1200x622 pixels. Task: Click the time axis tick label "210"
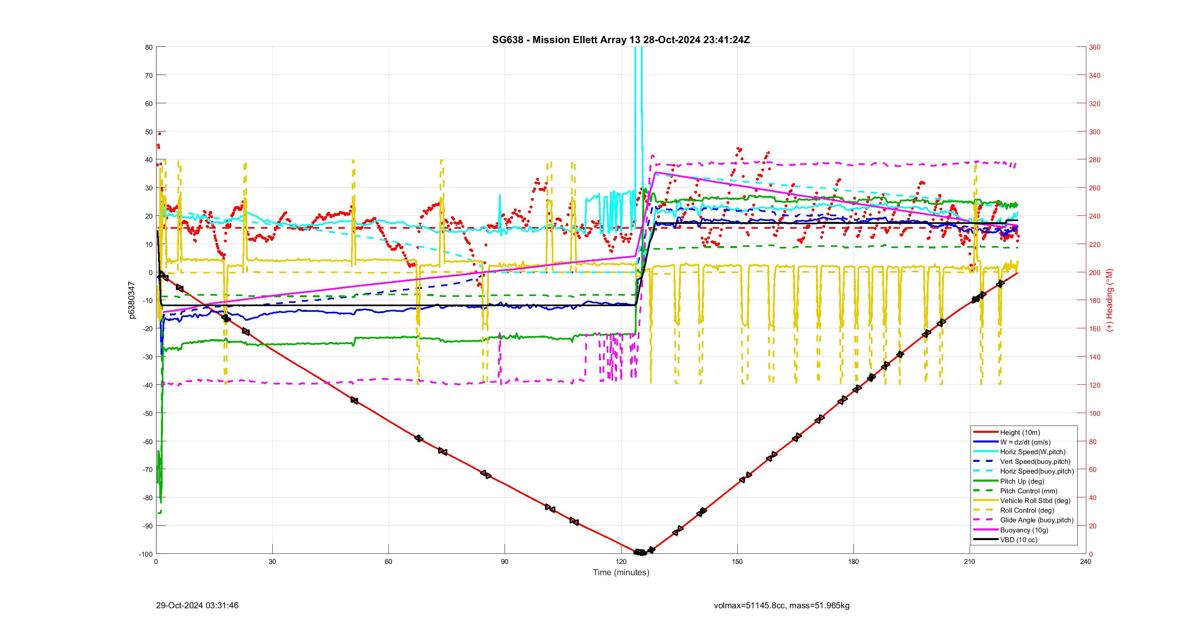[x=969, y=562]
